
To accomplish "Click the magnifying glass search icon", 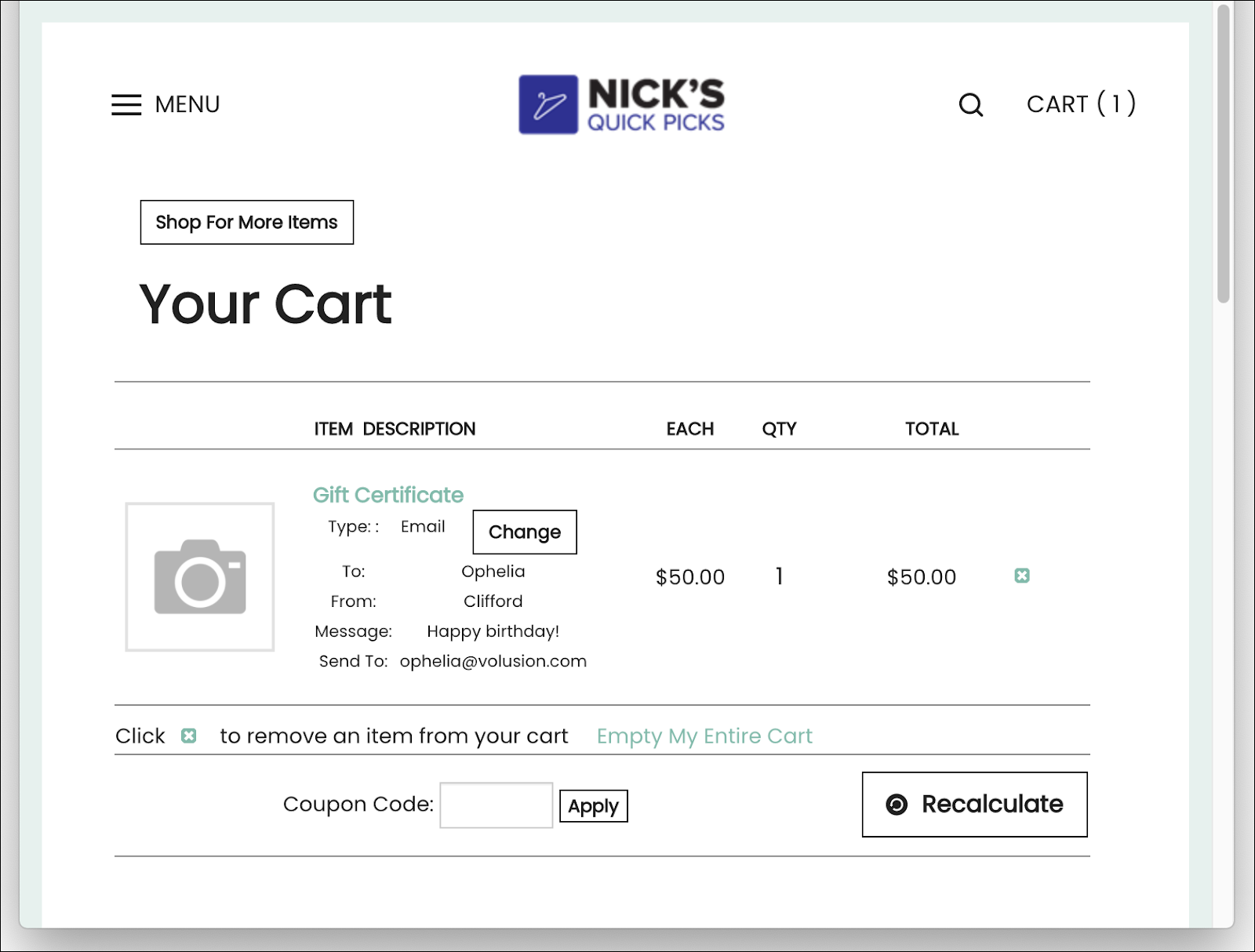I will tap(970, 104).
